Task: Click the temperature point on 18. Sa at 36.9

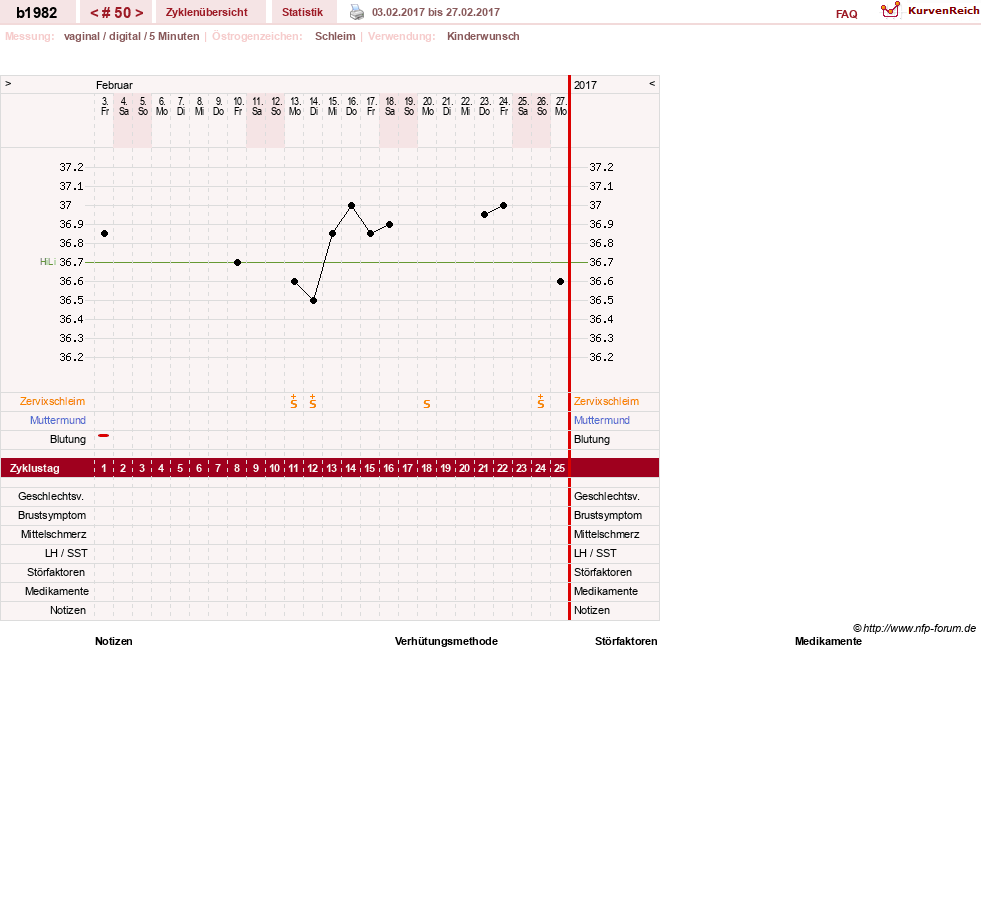Action: point(389,224)
